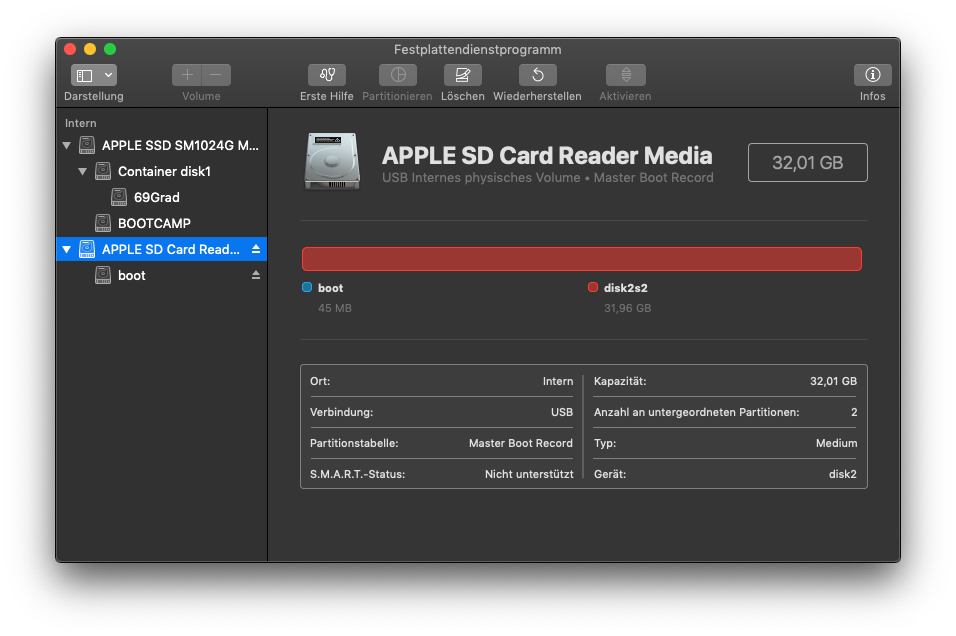Click the Master Boot Record value
The image size is (956, 636).
coord(521,443)
